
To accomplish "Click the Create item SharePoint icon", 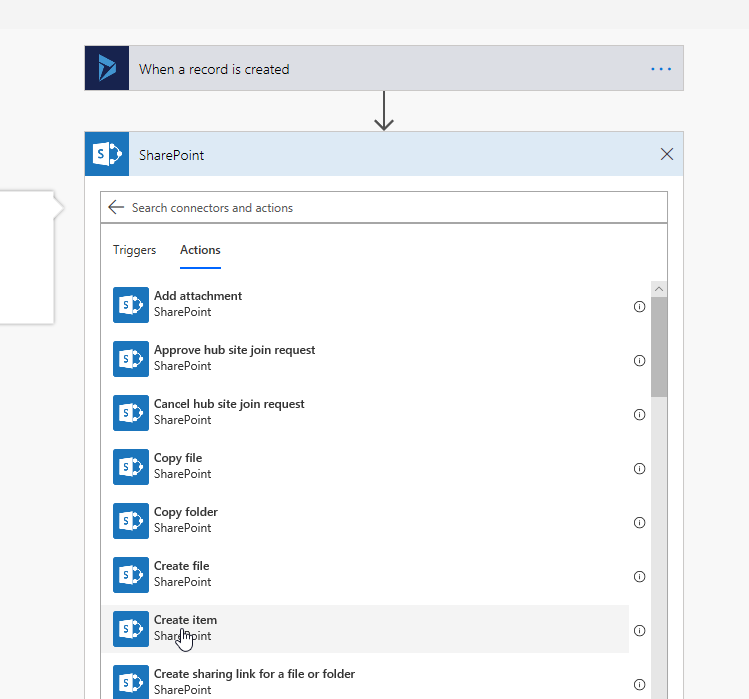I will (x=131, y=629).
